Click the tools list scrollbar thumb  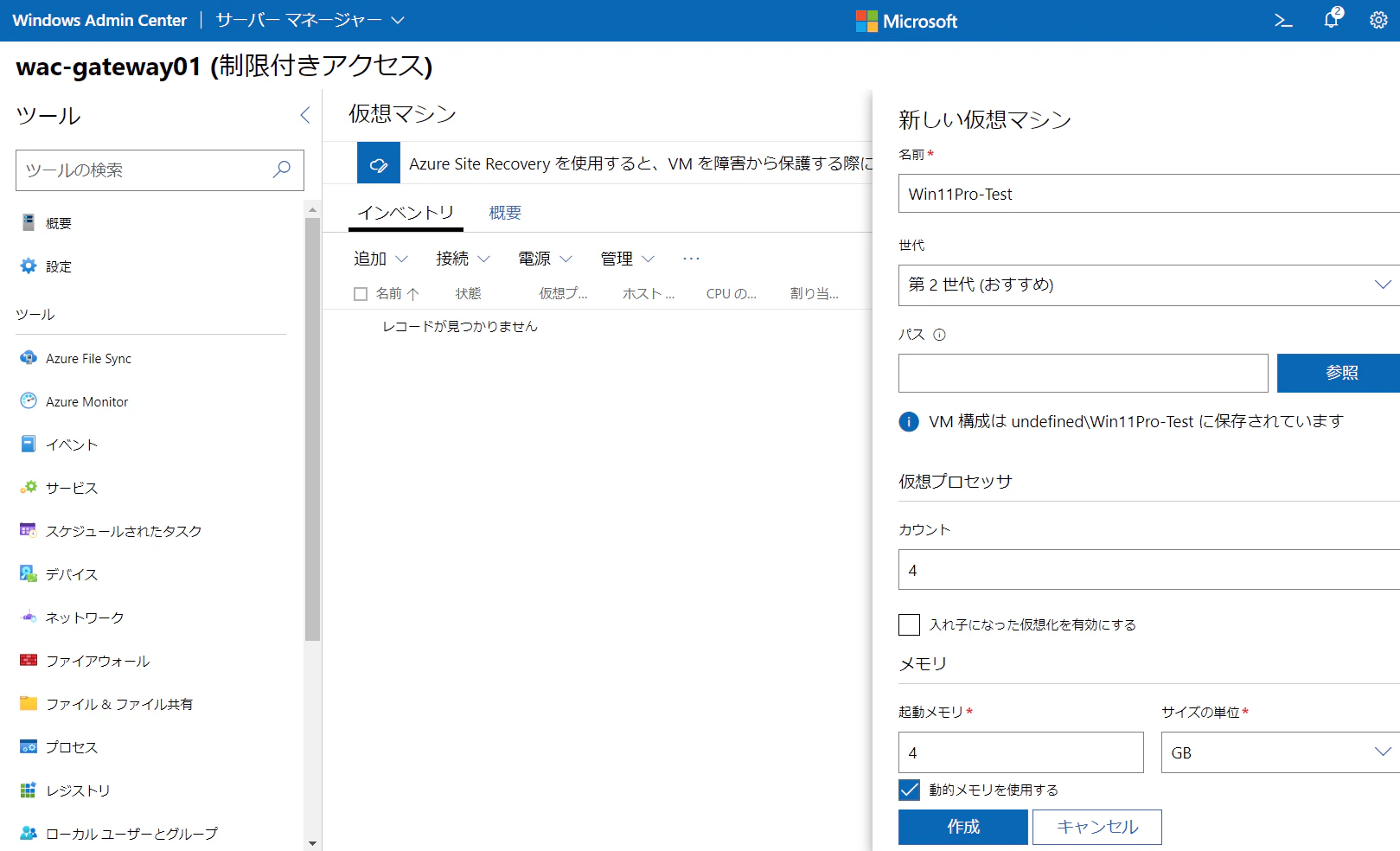(312, 429)
